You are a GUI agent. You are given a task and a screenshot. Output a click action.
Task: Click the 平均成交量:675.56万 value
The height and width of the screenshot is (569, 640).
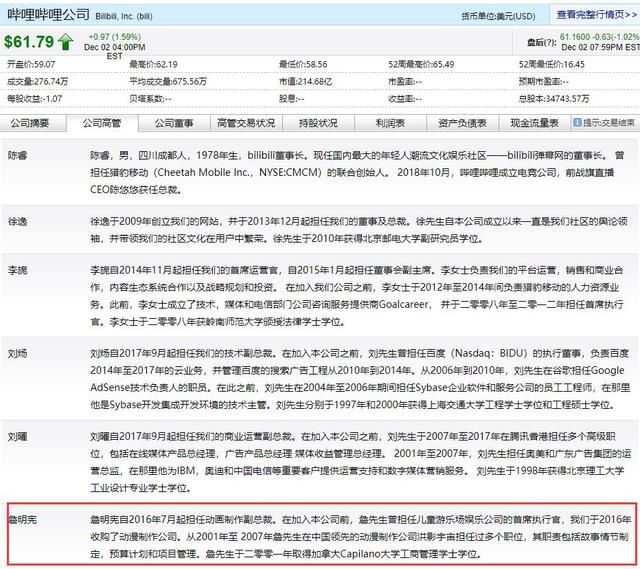(x=168, y=82)
